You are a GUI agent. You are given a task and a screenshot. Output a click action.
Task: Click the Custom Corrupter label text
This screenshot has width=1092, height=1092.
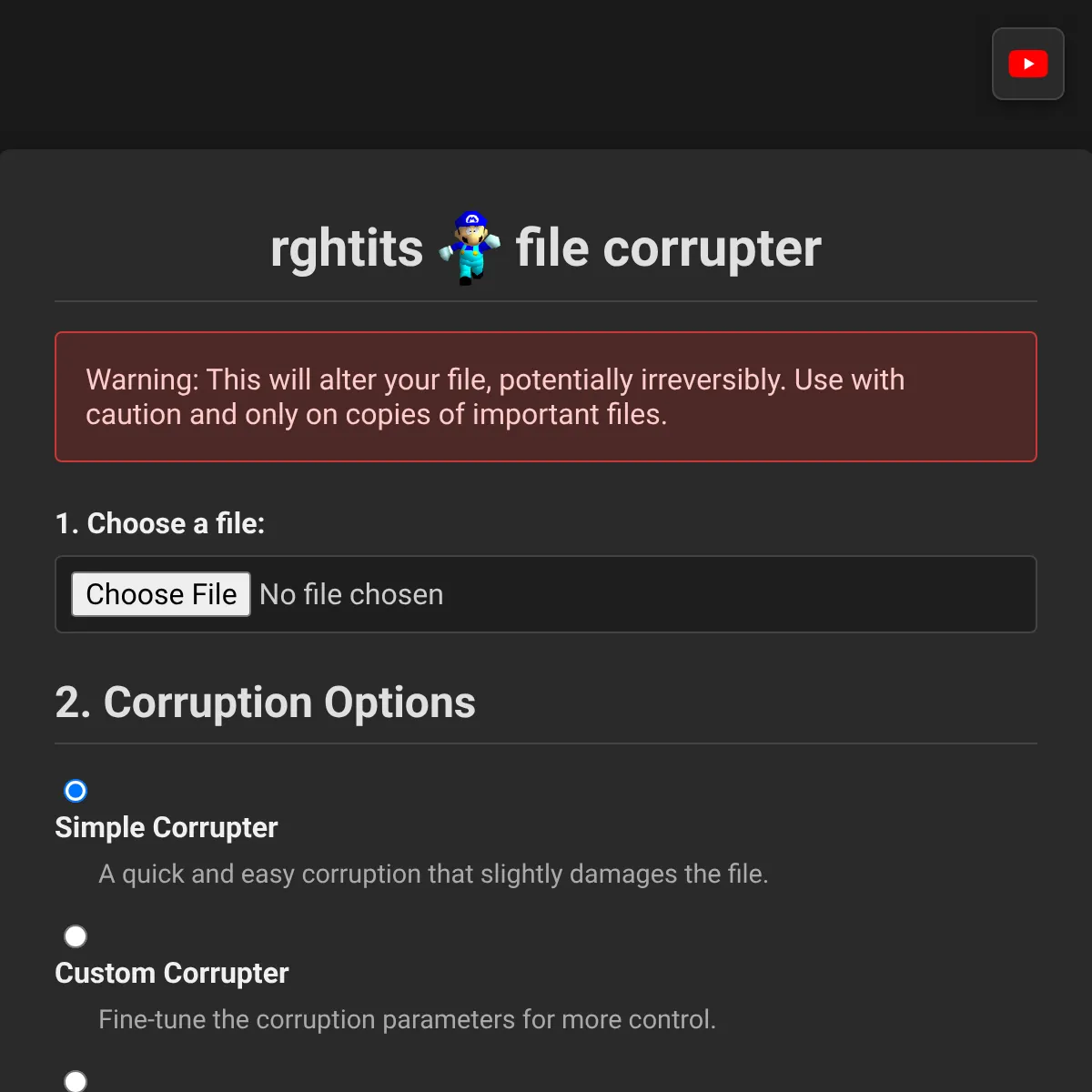click(171, 973)
